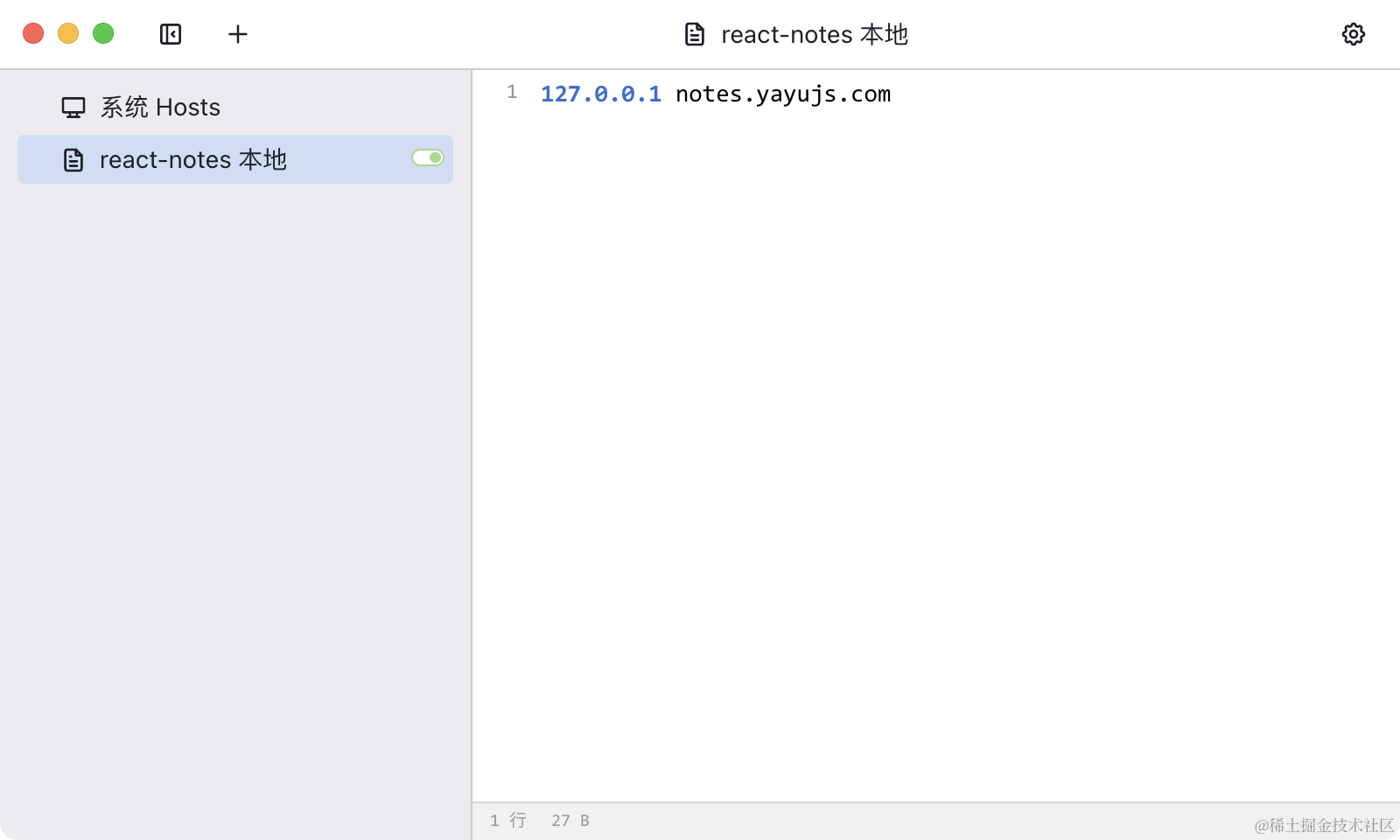Maximize the window with the green button

pyautogui.click(x=103, y=33)
